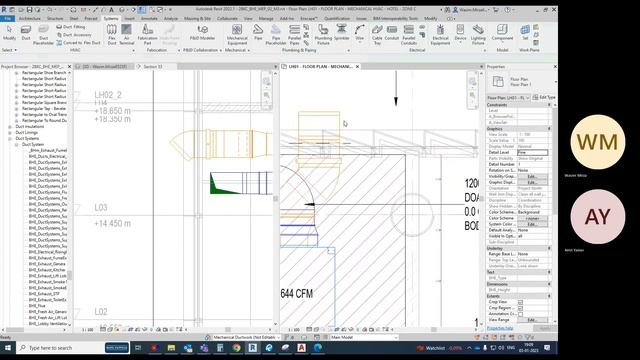This screenshot has height=360, width=640.
Task: Select the Pipe Placeholder tool
Action: (x=276, y=34)
